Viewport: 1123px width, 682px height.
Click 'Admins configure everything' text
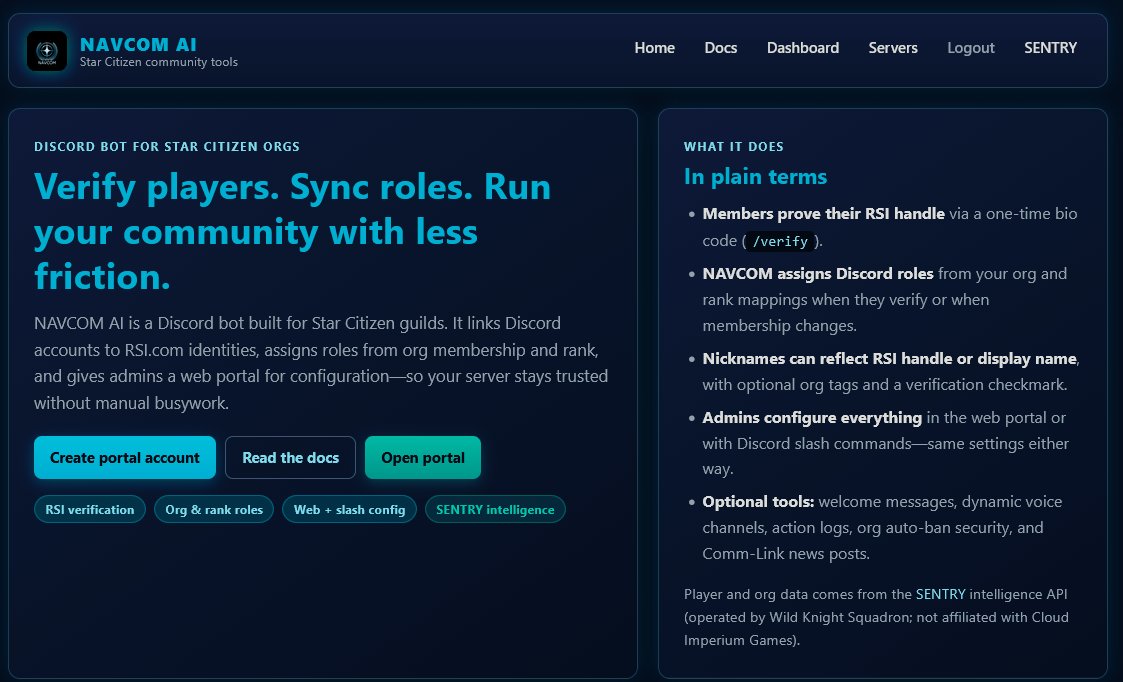coord(812,417)
